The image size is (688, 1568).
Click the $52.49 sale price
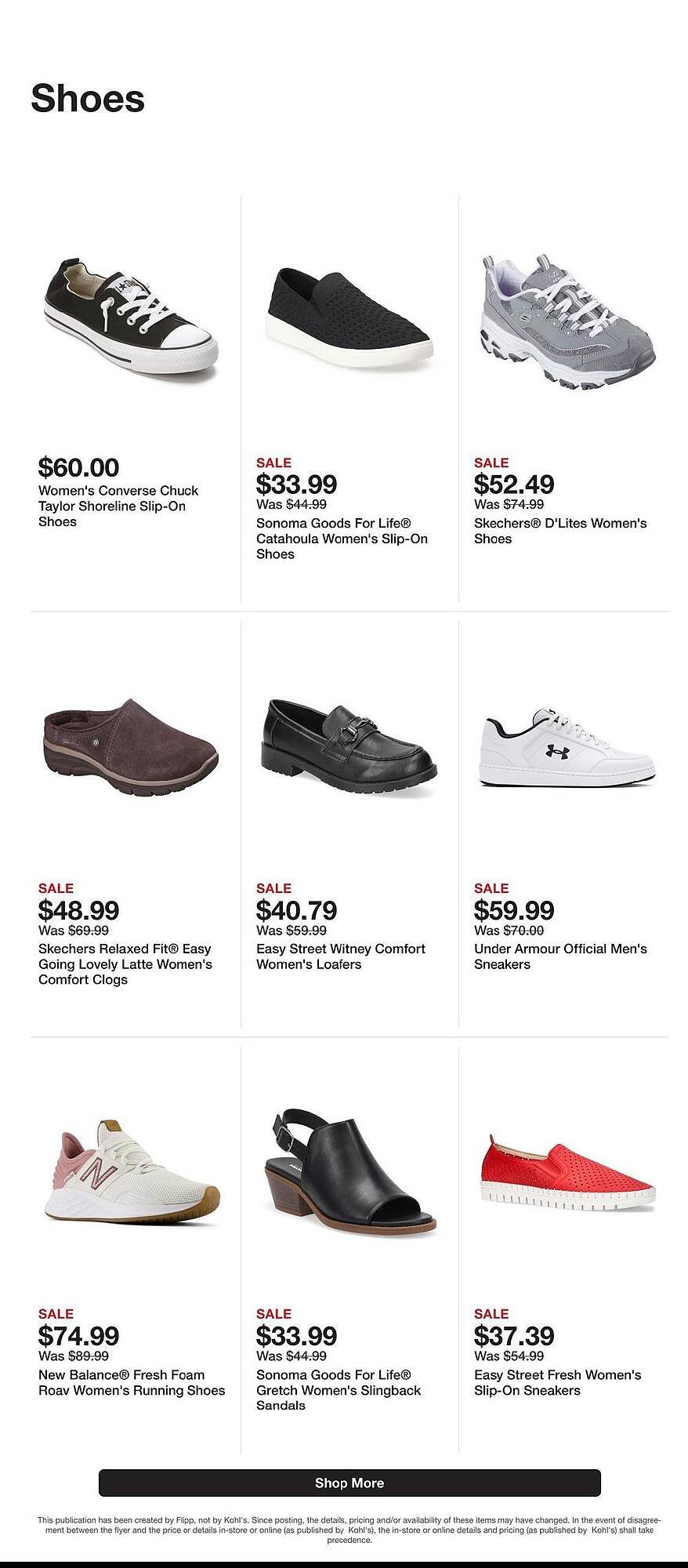[x=514, y=485]
